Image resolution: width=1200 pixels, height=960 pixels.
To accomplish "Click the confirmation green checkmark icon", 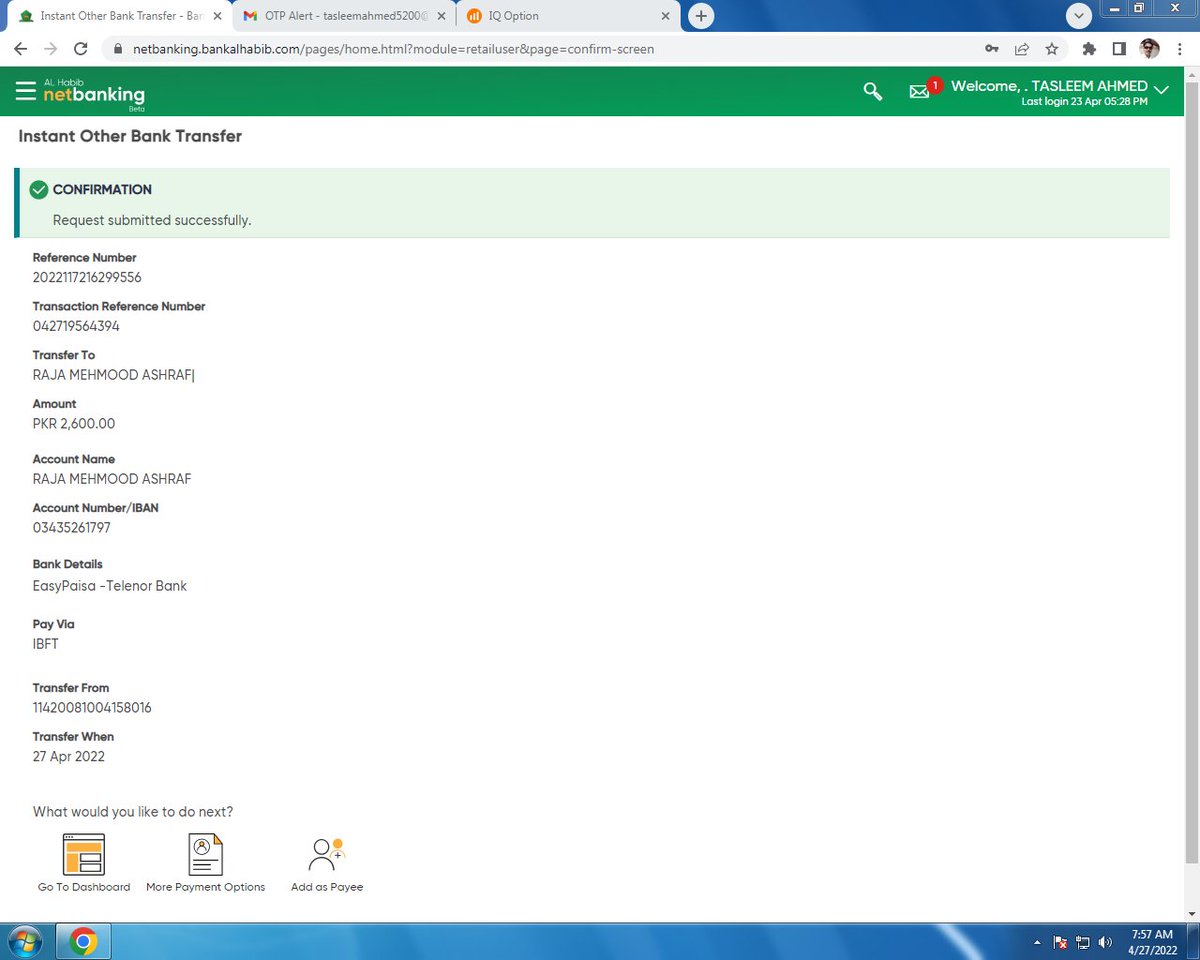I will point(39,190).
